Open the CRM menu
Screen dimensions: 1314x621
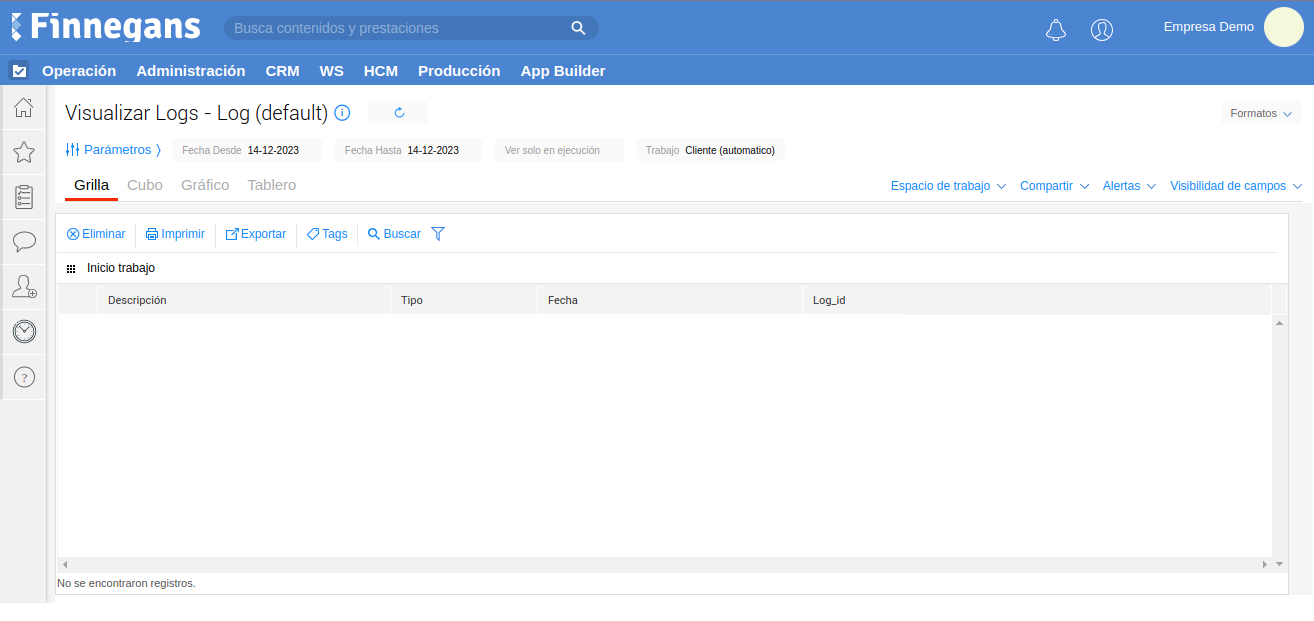[x=282, y=71]
